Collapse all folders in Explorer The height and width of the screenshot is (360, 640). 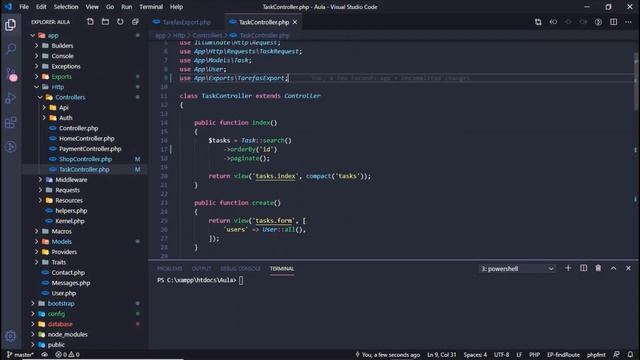(x=135, y=22)
